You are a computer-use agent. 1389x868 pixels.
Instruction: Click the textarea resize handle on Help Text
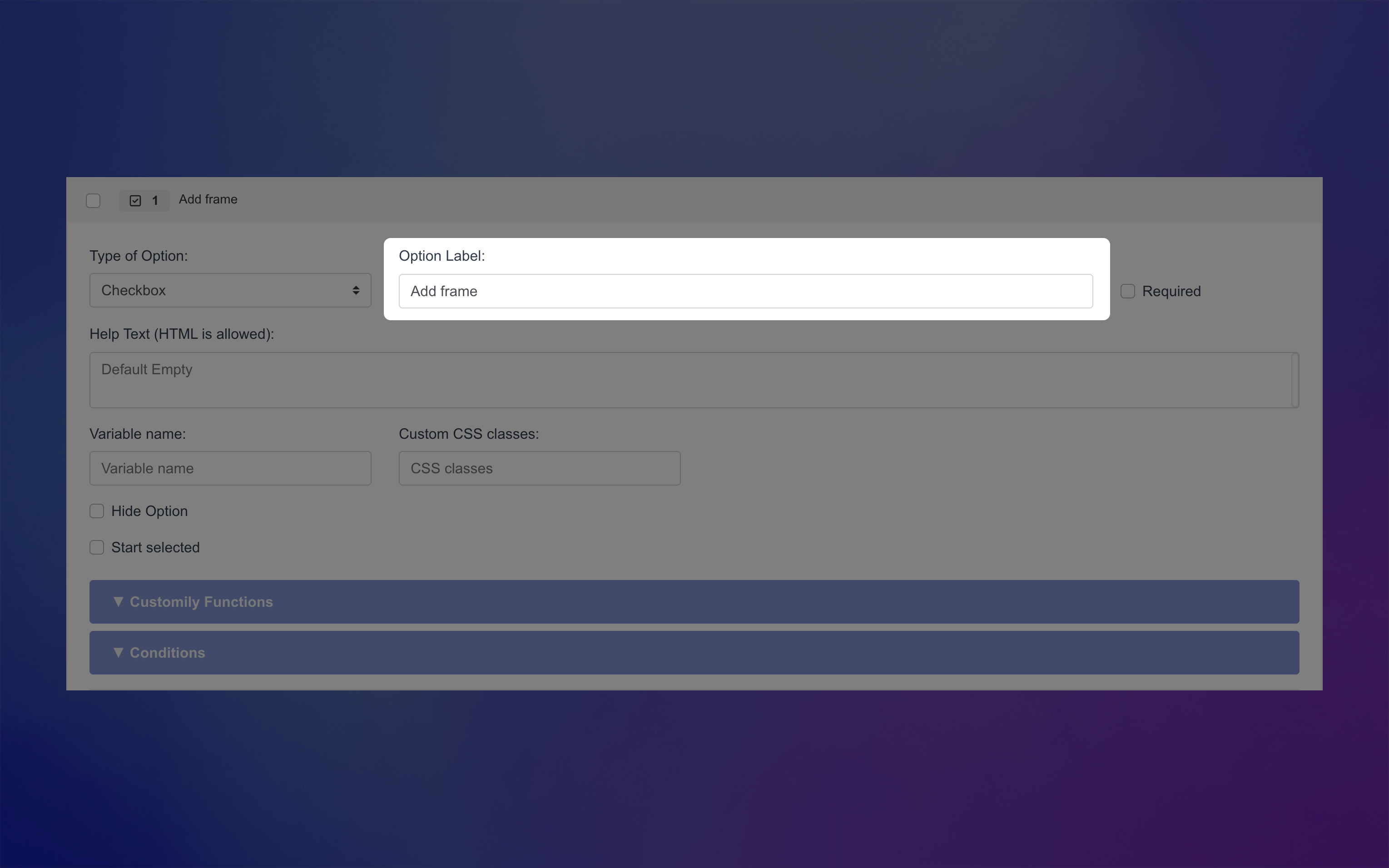click(x=1293, y=404)
